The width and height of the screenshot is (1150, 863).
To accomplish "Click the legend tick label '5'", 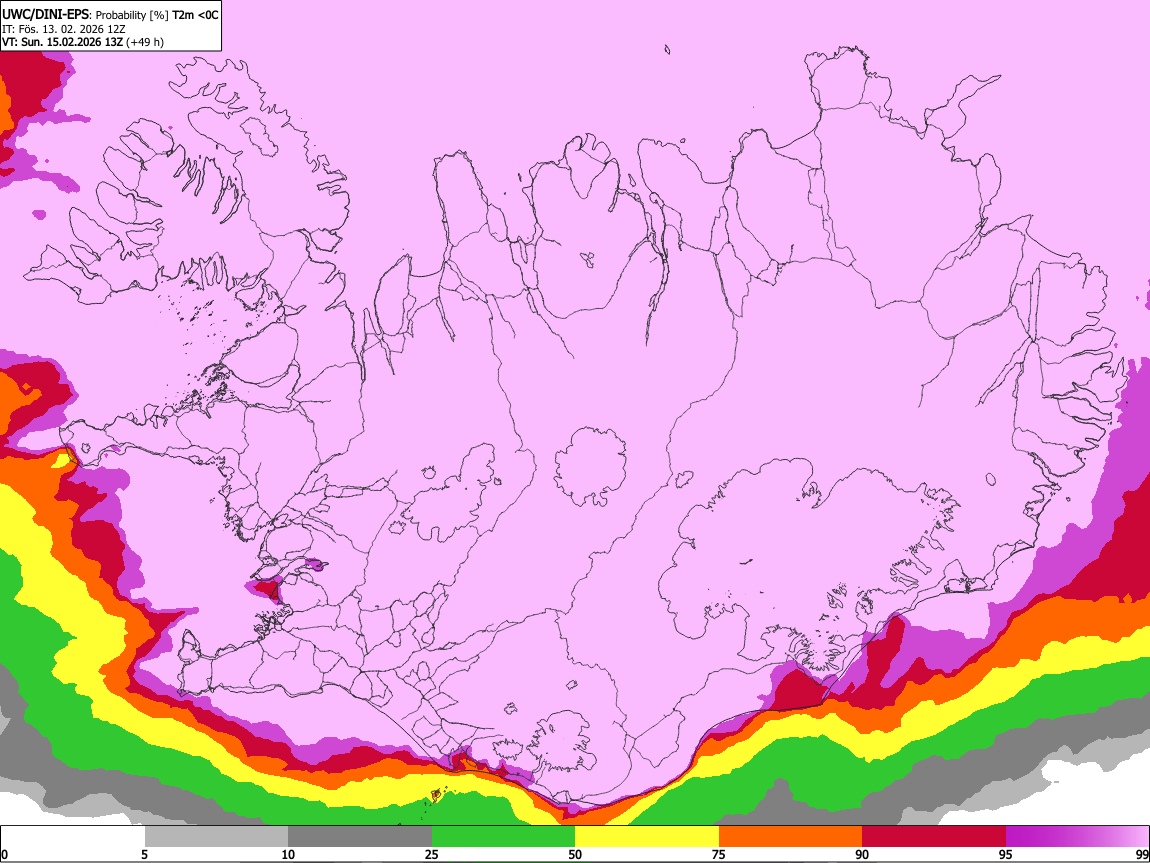I will pos(144,854).
